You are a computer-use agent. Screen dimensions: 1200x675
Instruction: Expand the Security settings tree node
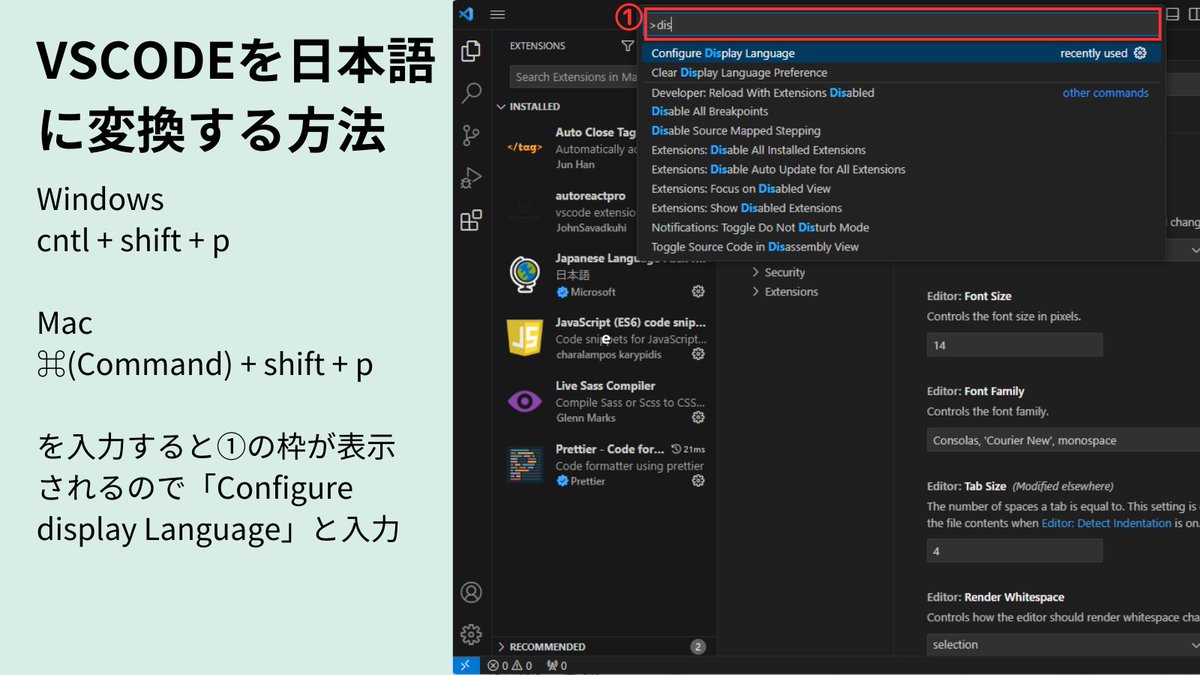(779, 272)
